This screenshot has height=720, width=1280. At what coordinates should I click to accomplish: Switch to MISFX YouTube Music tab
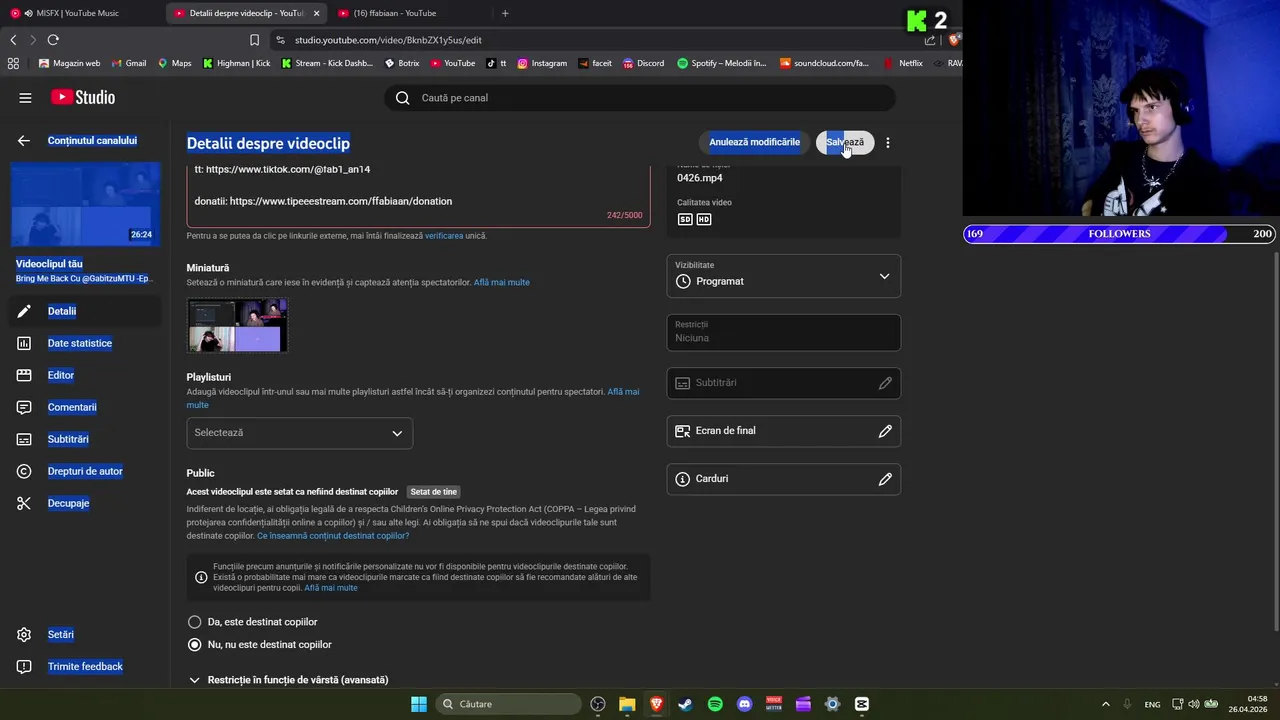pyautogui.click(x=80, y=13)
